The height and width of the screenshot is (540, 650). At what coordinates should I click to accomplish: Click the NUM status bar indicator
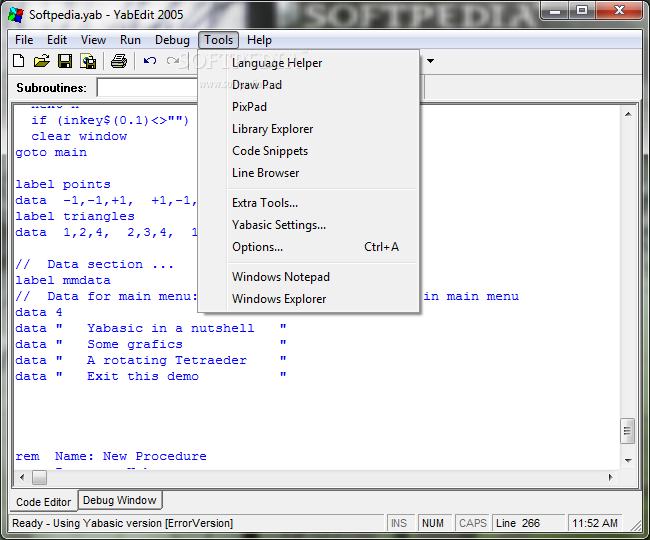tap(433, 523)
